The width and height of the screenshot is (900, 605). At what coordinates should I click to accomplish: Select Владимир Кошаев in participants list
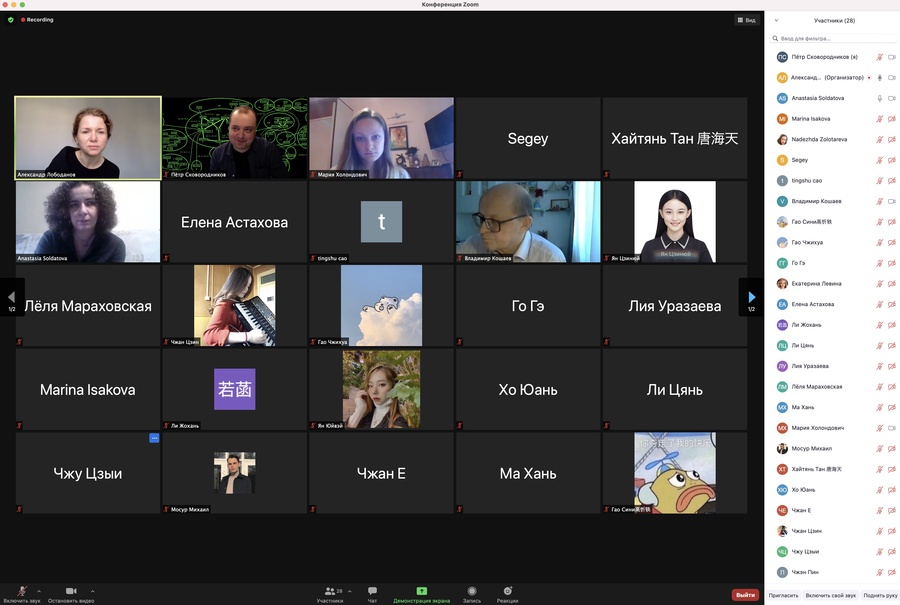point(816,201)
